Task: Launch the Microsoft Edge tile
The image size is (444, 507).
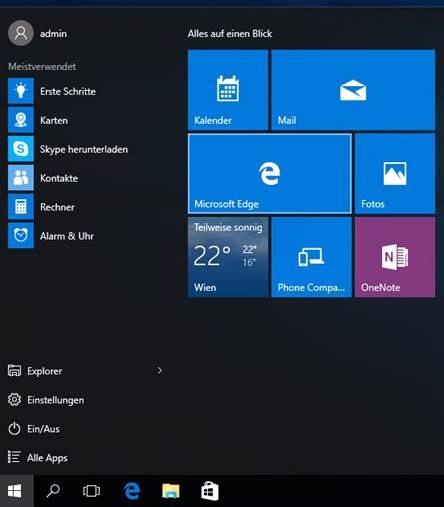Action: pyautogui.click(x=270, y=174)
